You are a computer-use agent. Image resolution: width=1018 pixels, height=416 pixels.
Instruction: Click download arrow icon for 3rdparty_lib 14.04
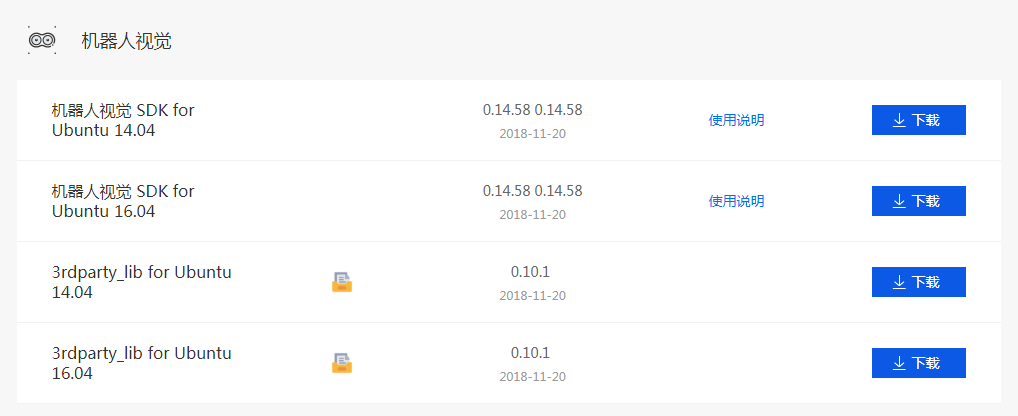[899, 282]
